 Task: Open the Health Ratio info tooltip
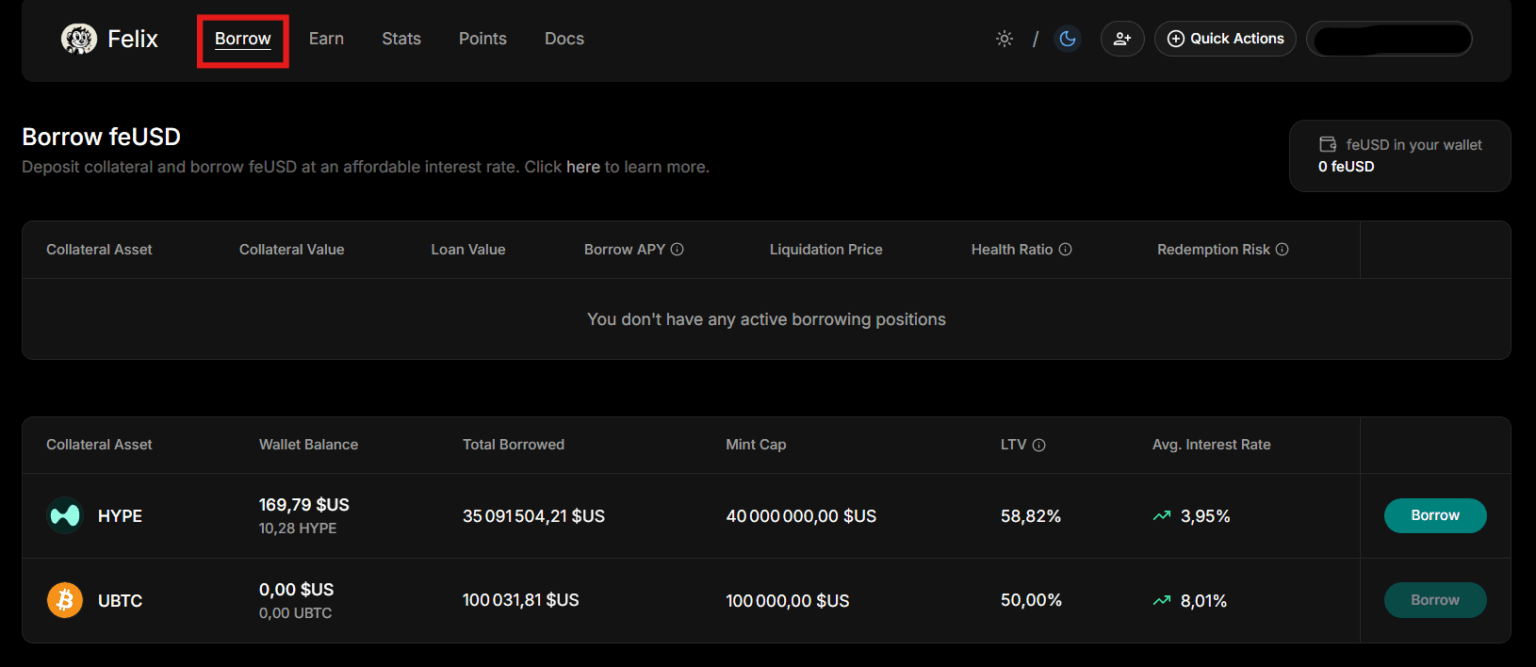click(x=1065, y=249)
